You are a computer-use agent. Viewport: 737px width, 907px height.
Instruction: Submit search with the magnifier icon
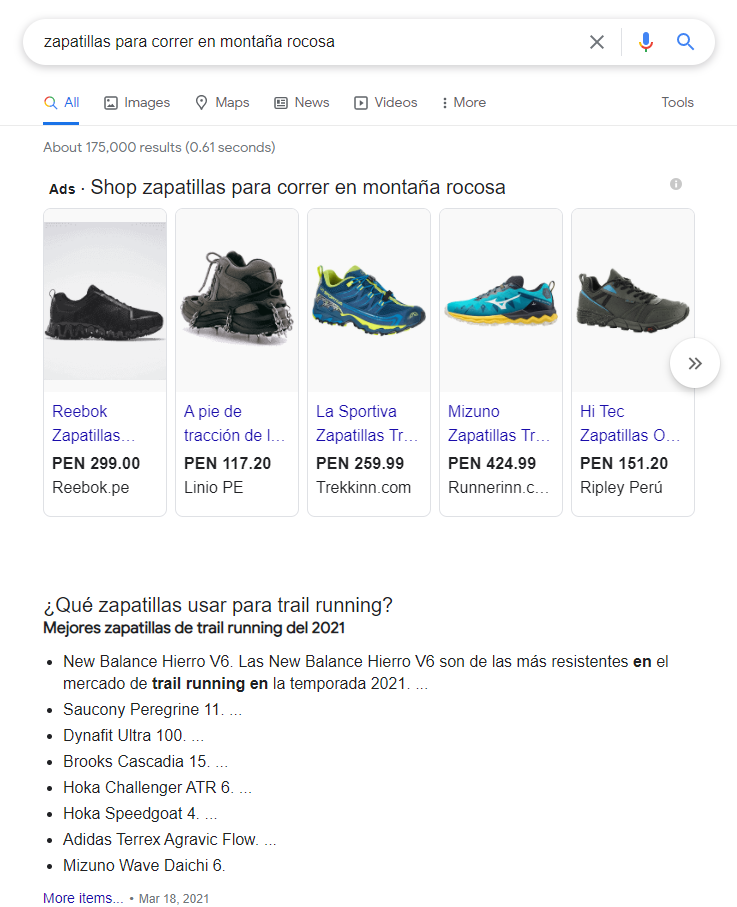point(685,42)
